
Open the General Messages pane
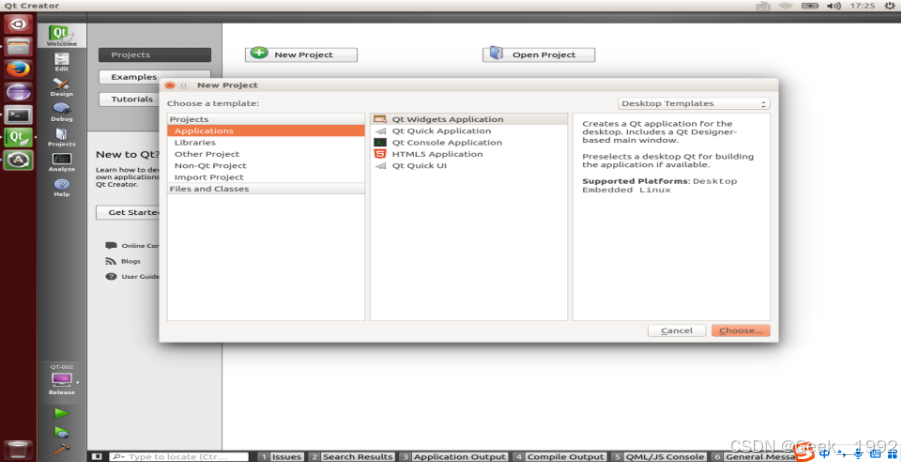754,457
